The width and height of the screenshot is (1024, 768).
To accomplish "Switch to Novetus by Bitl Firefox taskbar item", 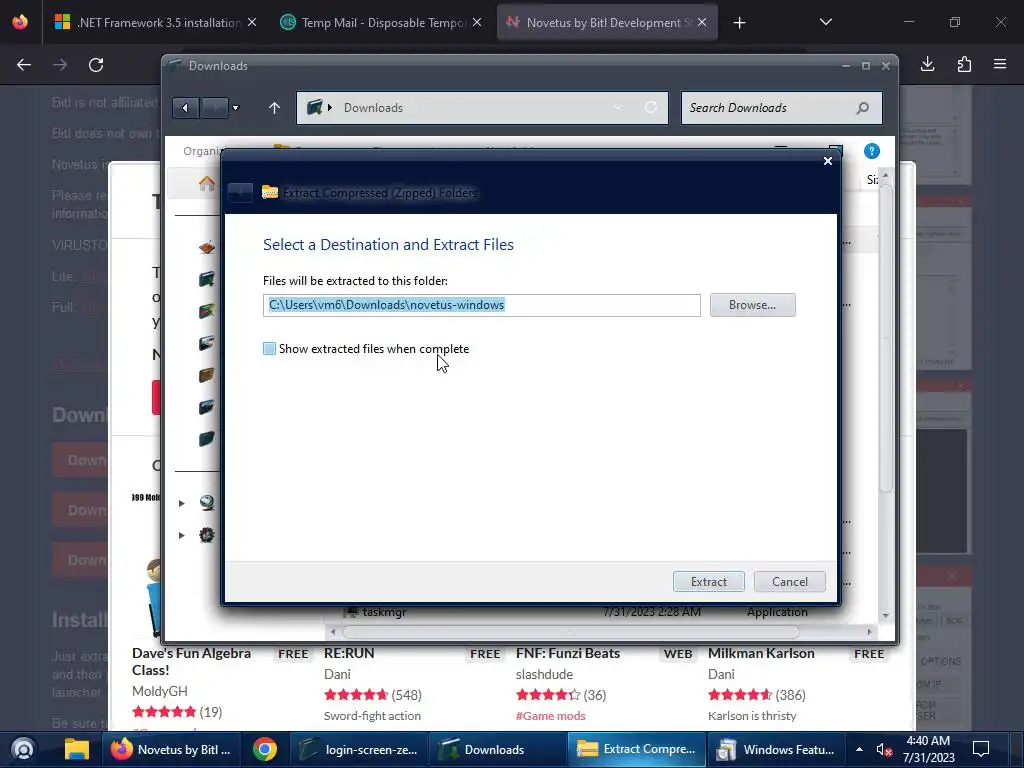I will click(170, 749).
